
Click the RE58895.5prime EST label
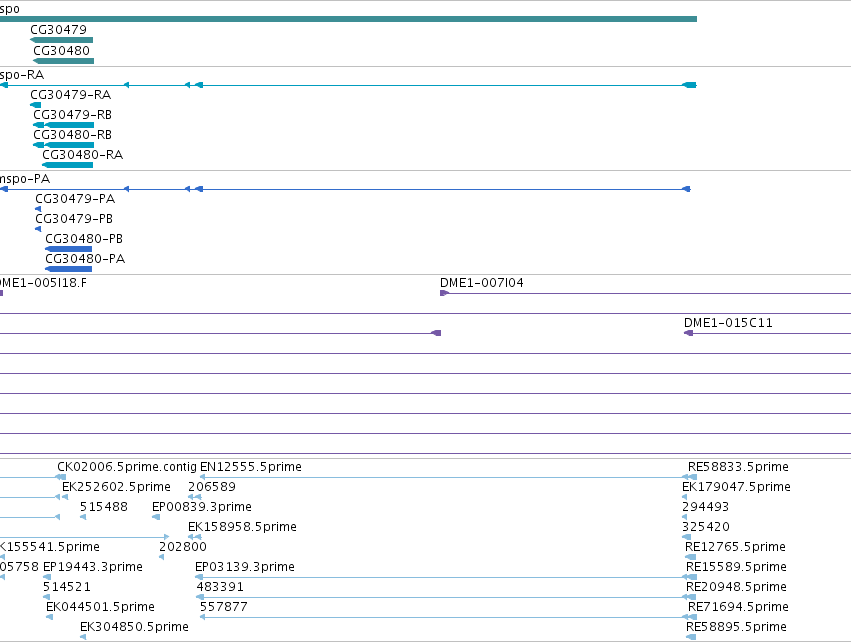click(x=736, y=627)
